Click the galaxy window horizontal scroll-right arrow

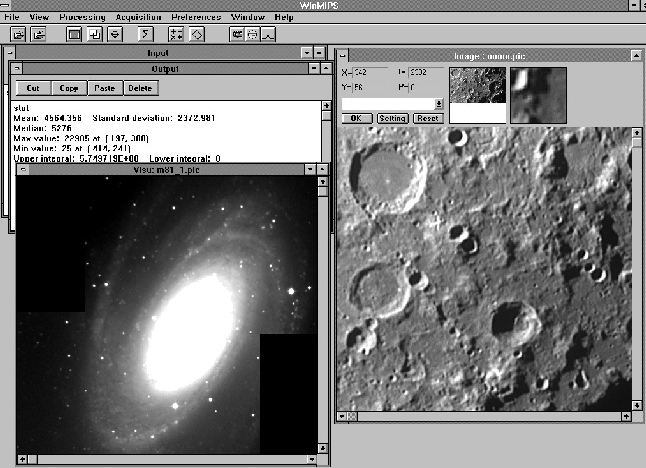312,459
